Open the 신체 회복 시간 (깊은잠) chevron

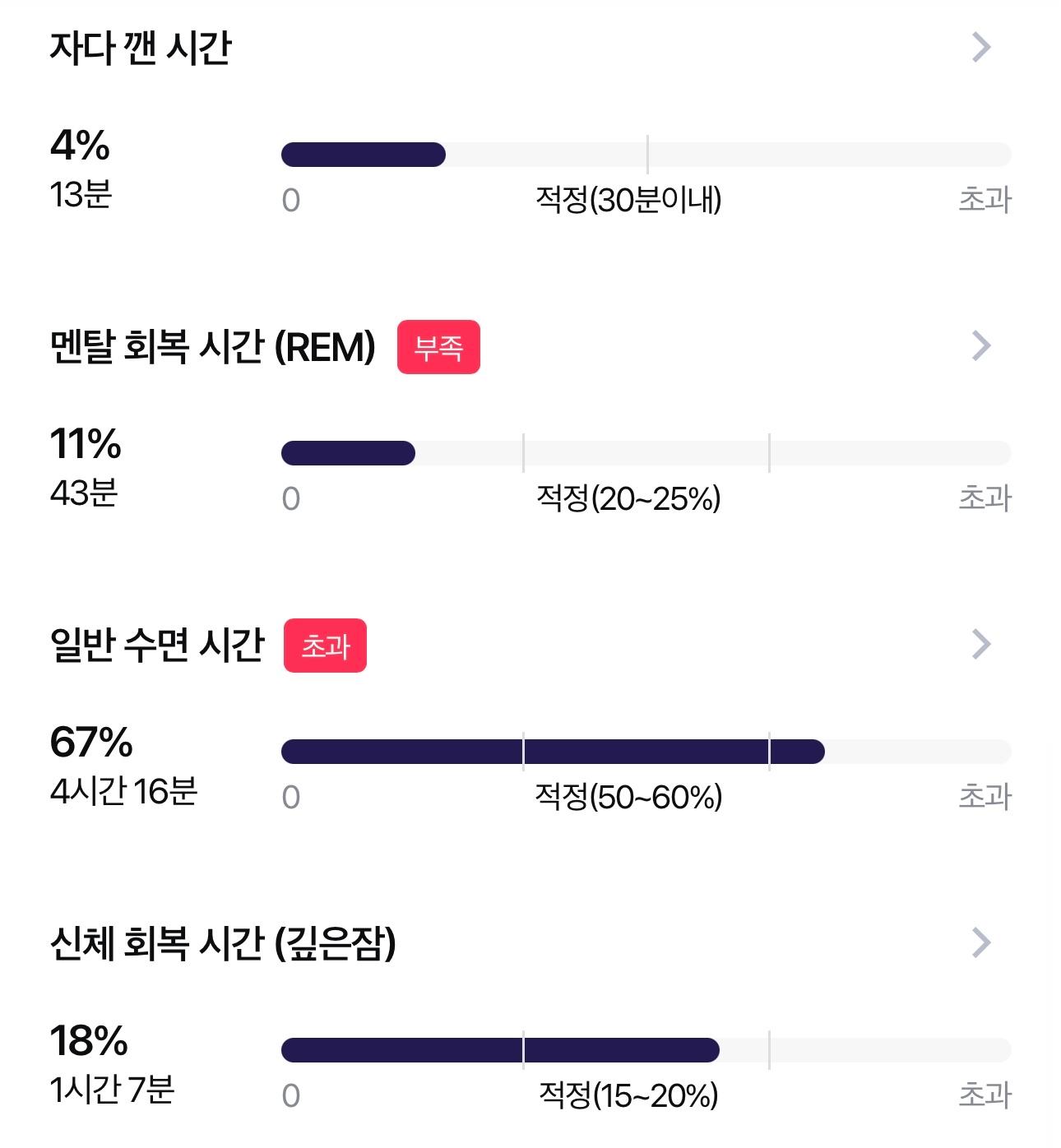(x=981, y=943)
